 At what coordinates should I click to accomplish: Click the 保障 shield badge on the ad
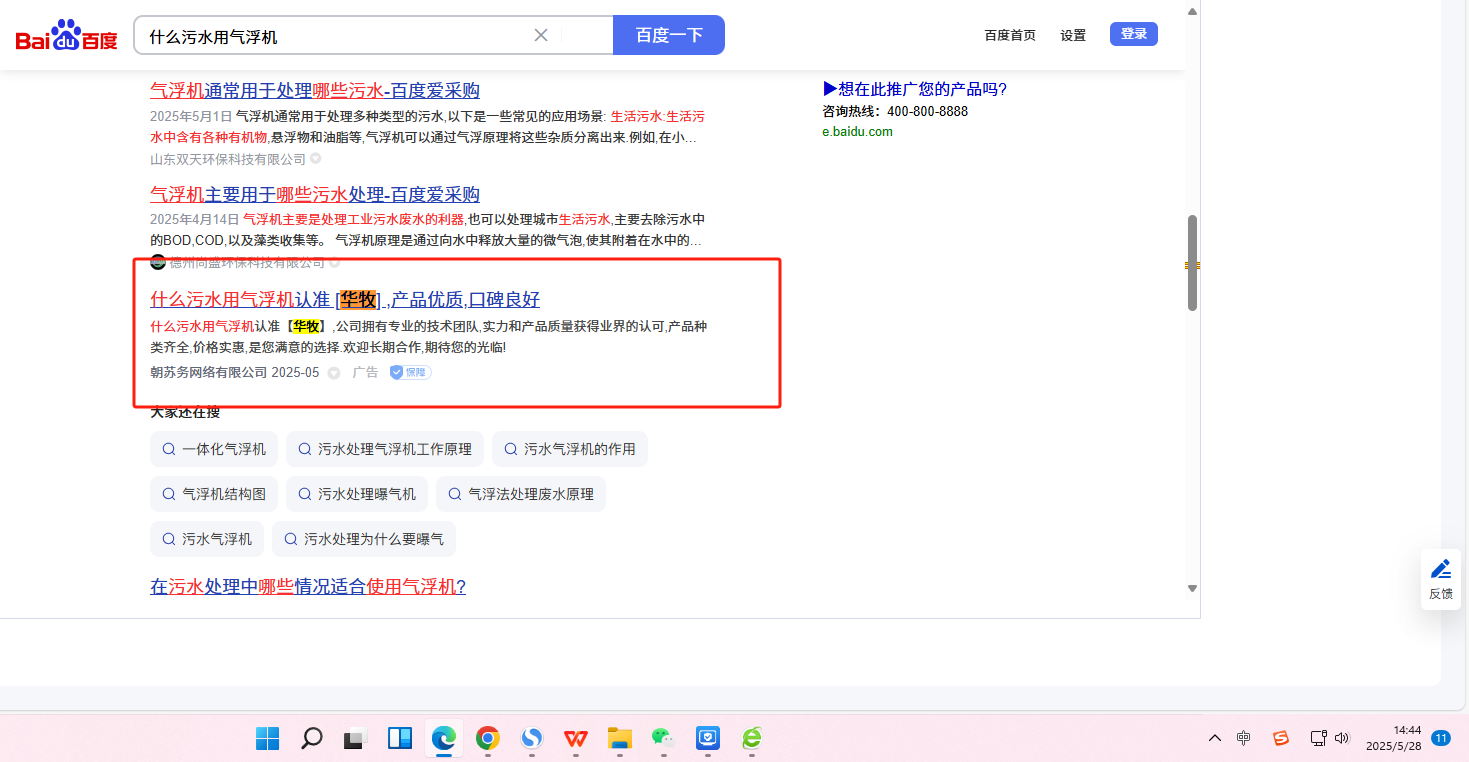coord(410,372)
